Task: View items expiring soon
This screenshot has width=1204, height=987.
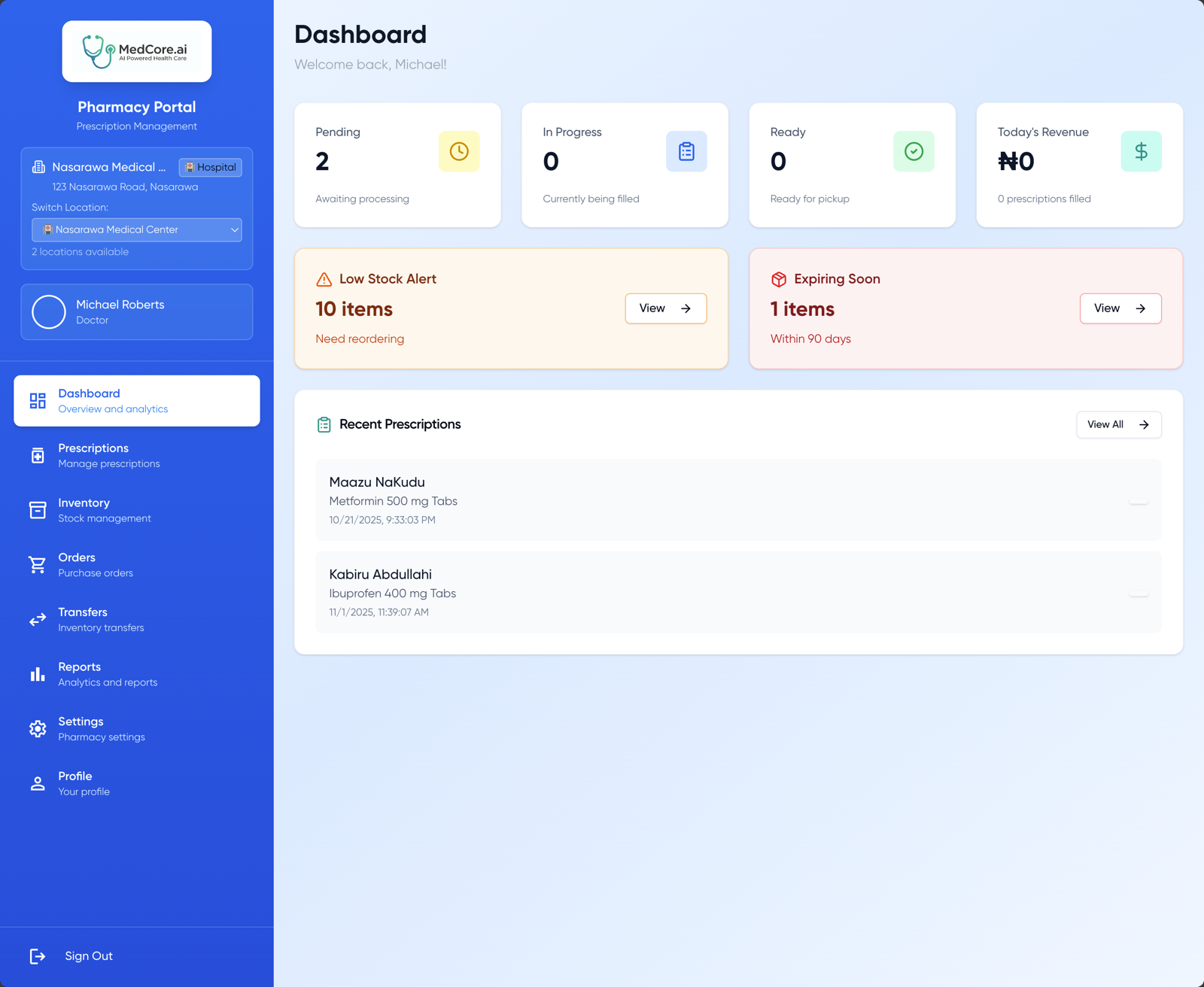Action: (x=1120, y=308)
